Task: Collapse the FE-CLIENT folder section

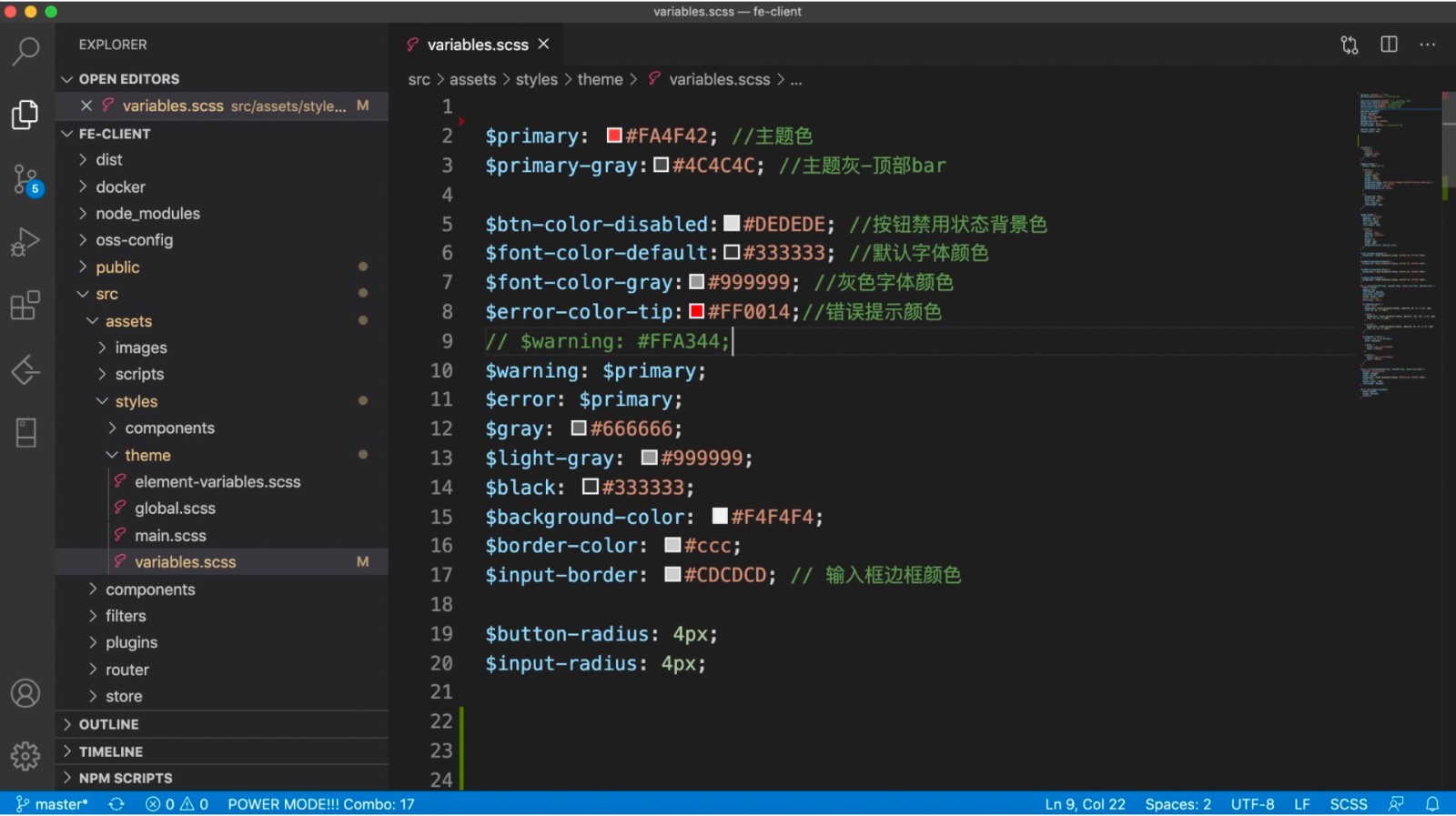Action: click(x=222, y=134)
